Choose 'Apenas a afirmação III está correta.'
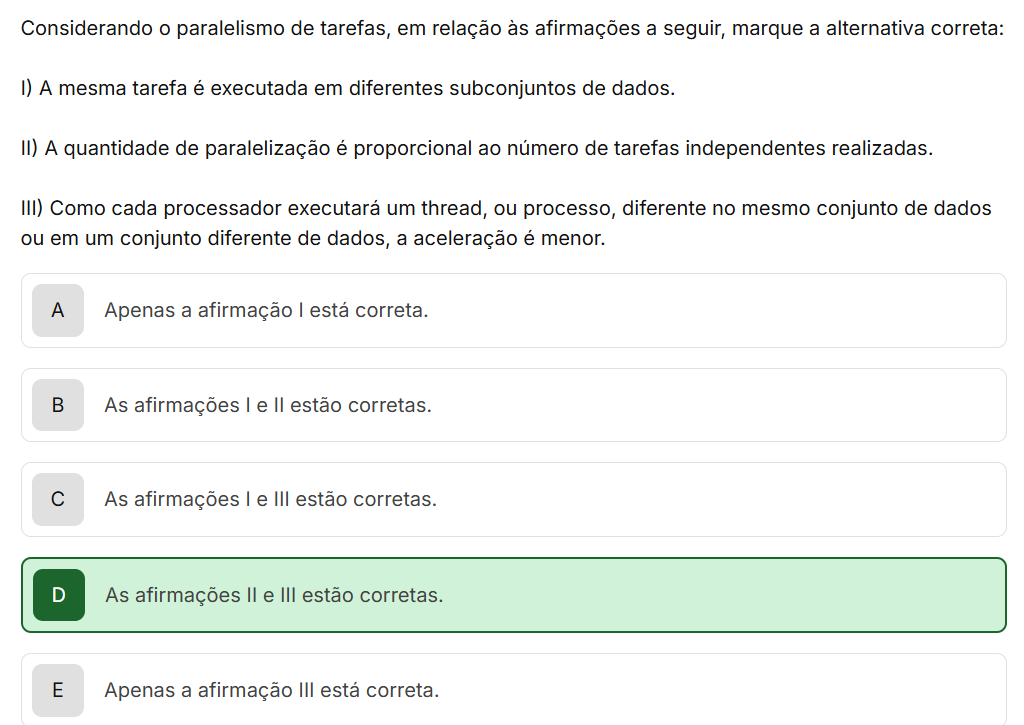 point(271,690)
